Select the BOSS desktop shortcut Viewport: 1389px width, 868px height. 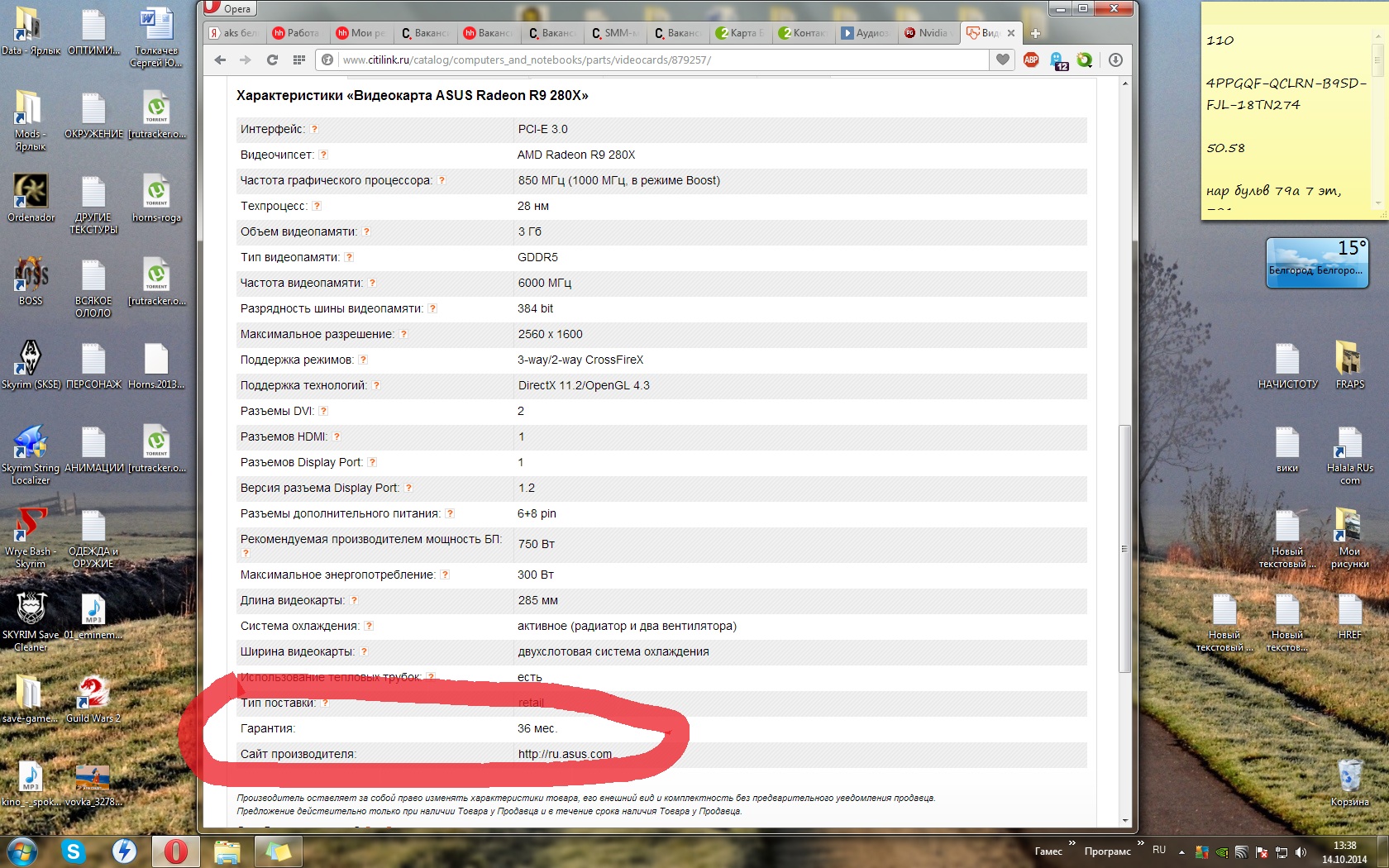[x=31, y=281]
